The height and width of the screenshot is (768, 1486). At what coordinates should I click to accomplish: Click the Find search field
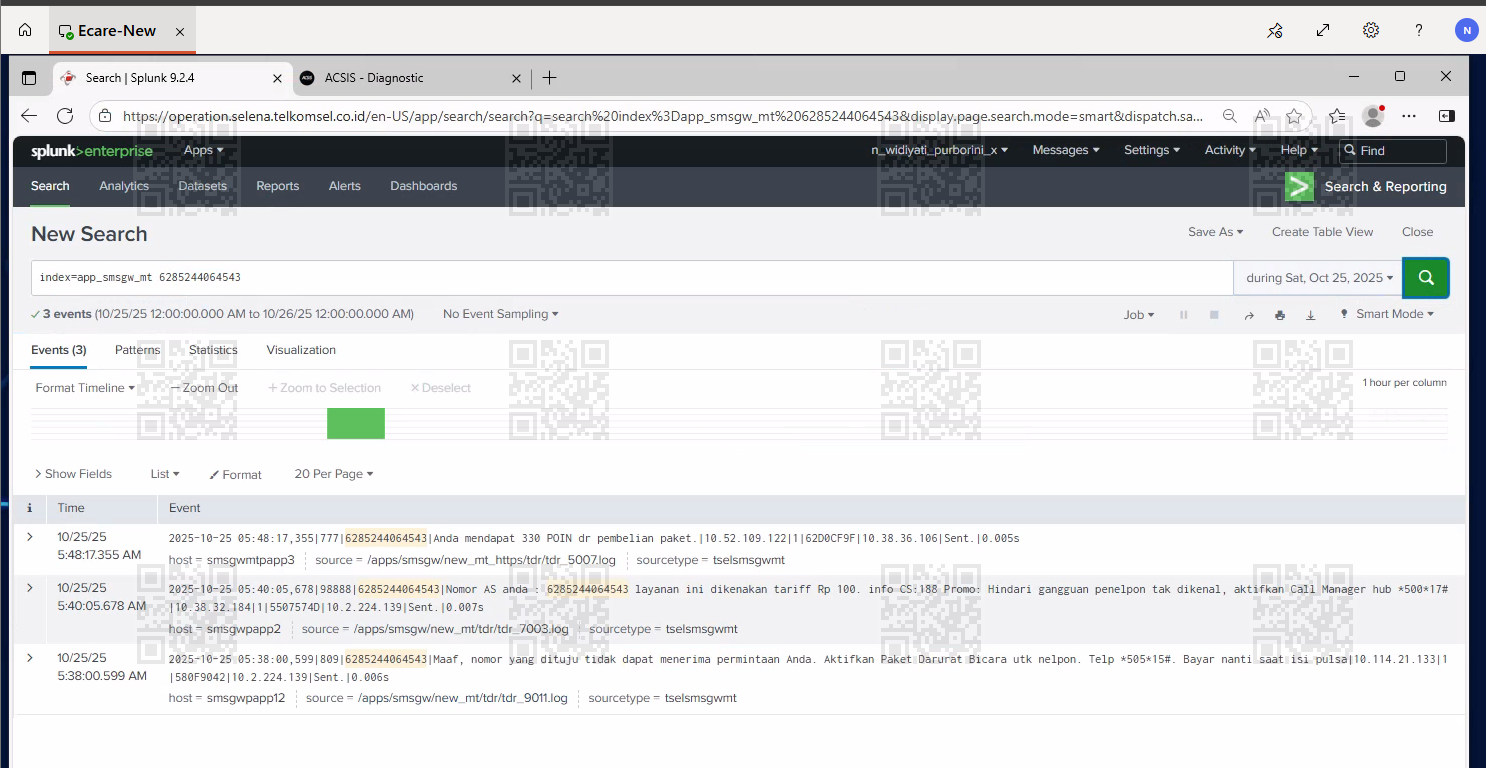tap(1393, 151)
